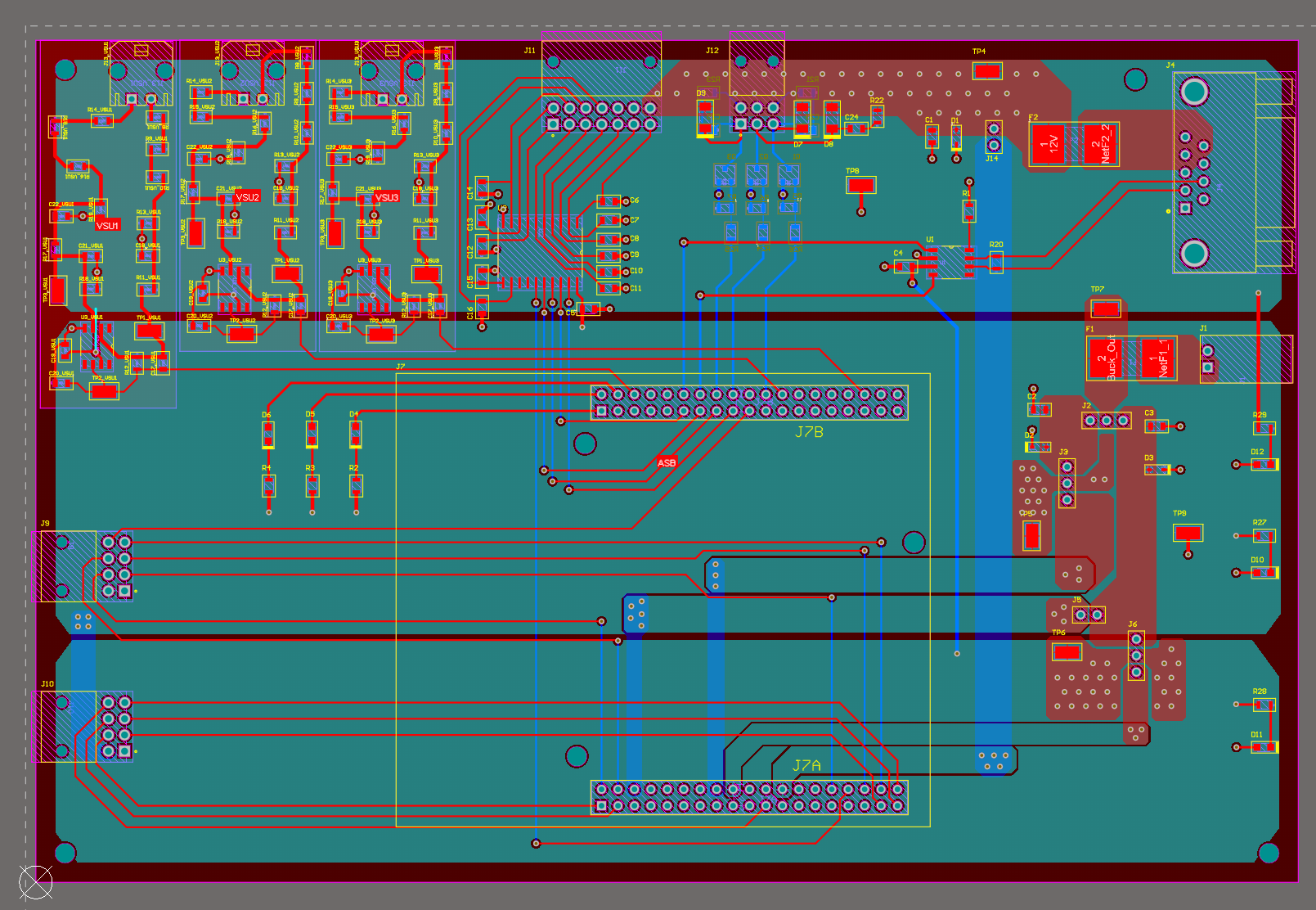Select the NetF1_1 pad of fuse F1
The width and height of the screenshot is (1316, 910).
1157,358
